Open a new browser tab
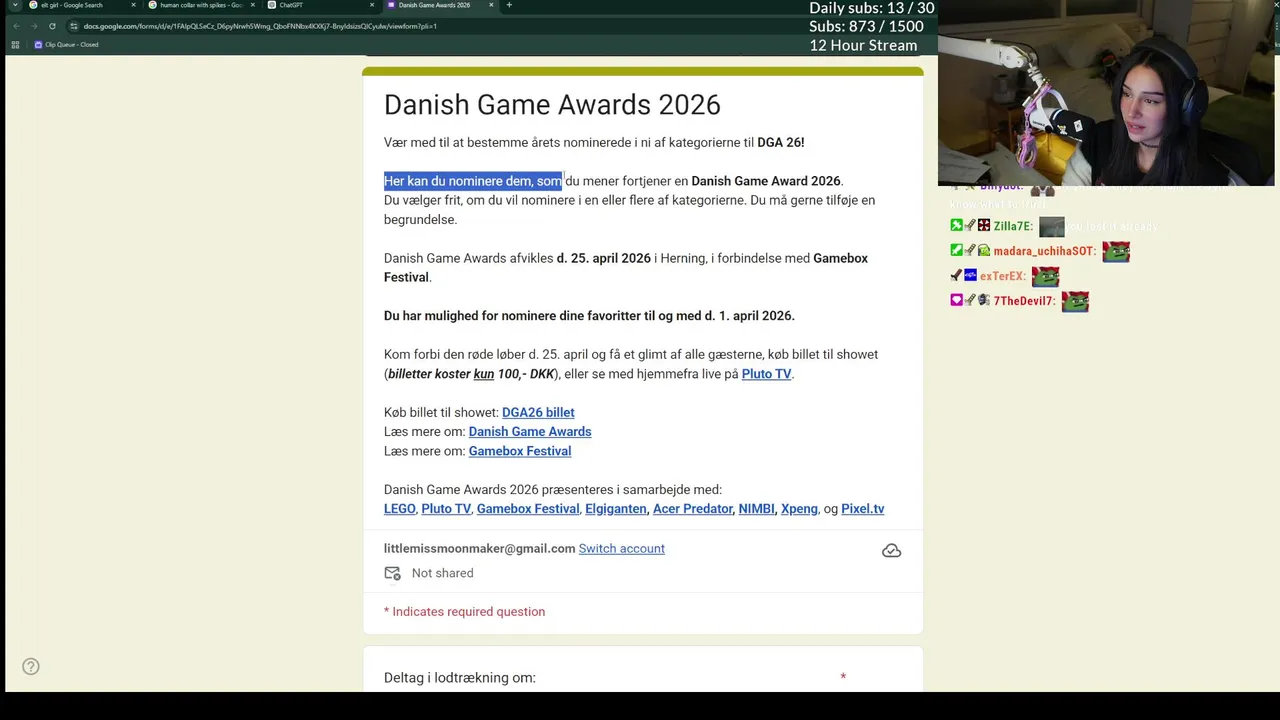This screenshot has width=1280, height=720. 509,5
